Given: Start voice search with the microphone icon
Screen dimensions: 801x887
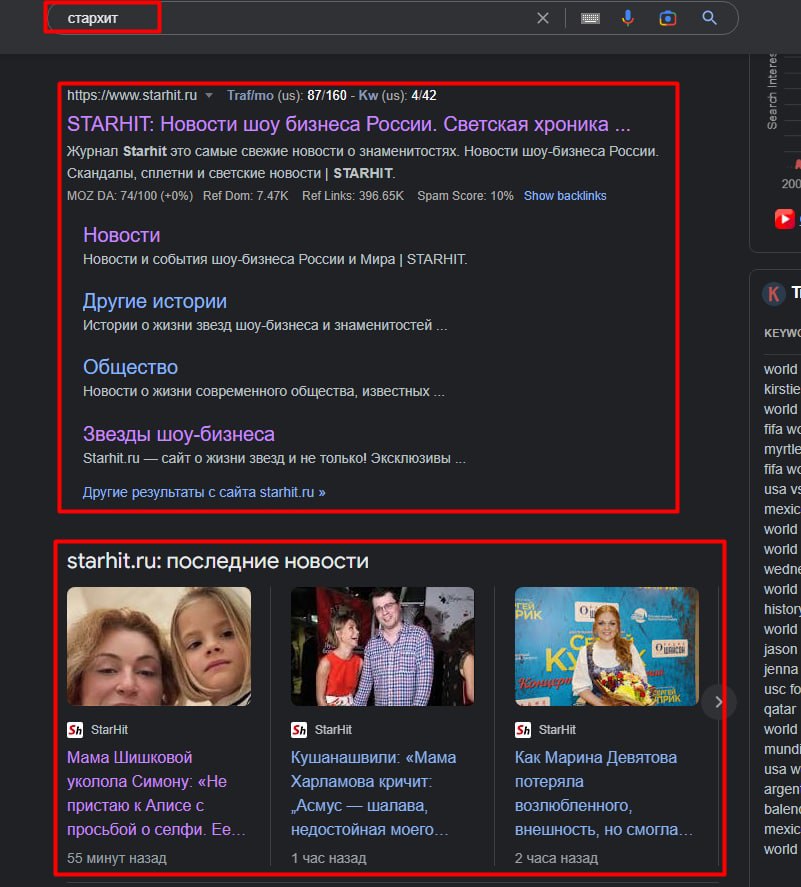Looking at the screenshot, I should (628, 18).
